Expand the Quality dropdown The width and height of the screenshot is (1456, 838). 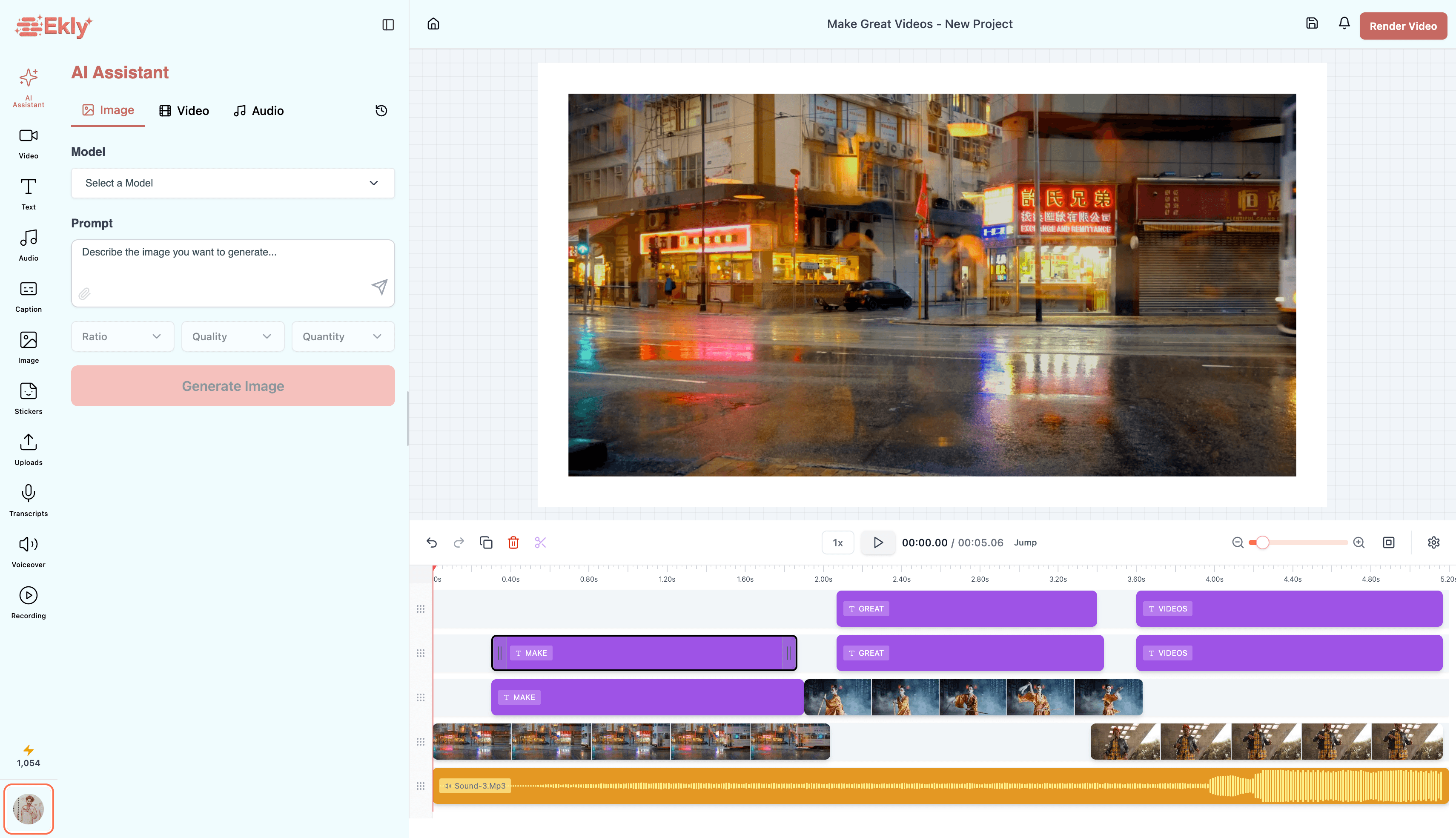pyautogui.click(x=232, y=336)
